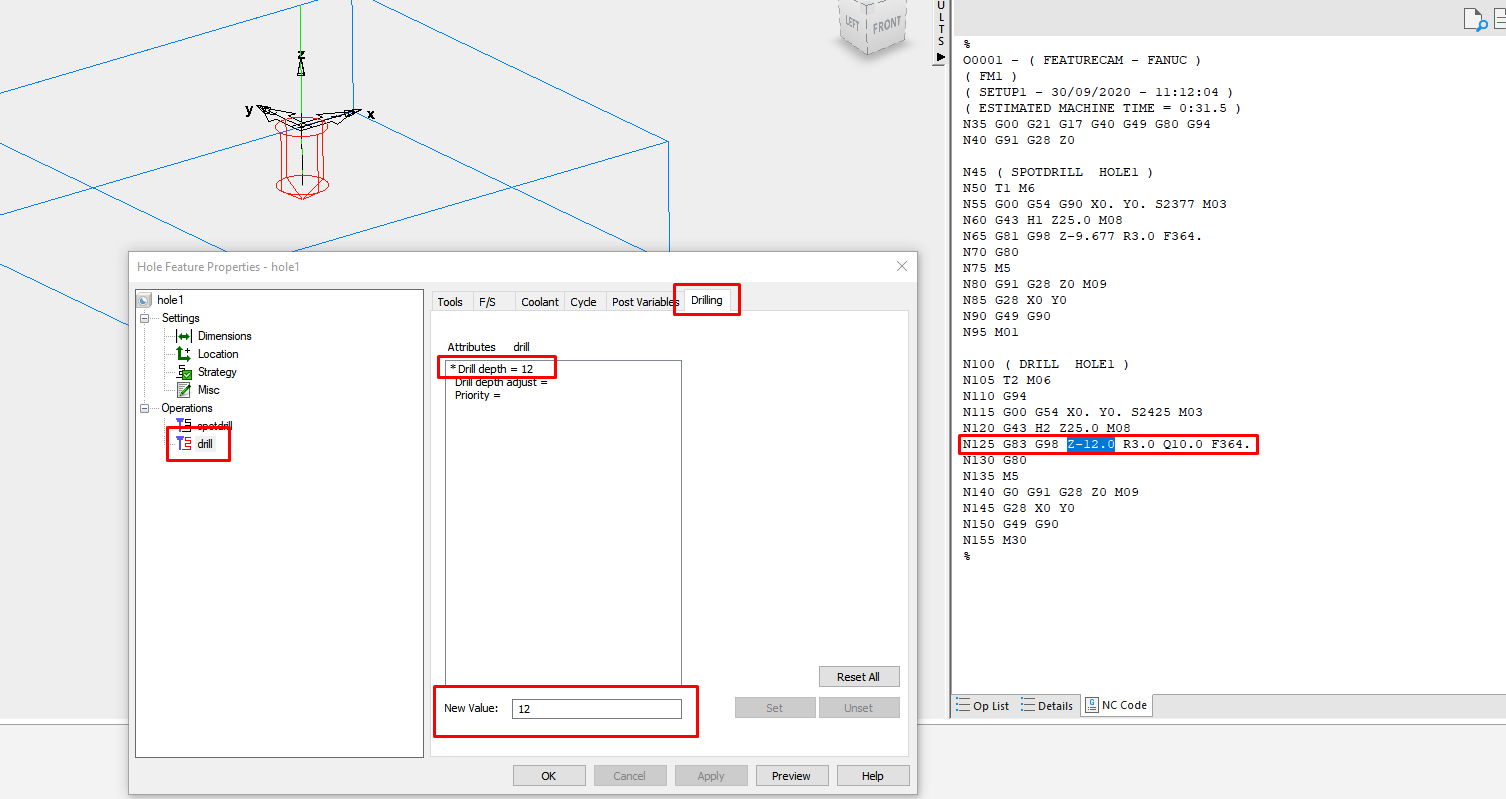Select the drill operation icon
1506x799 pixels.
point(183,443)
